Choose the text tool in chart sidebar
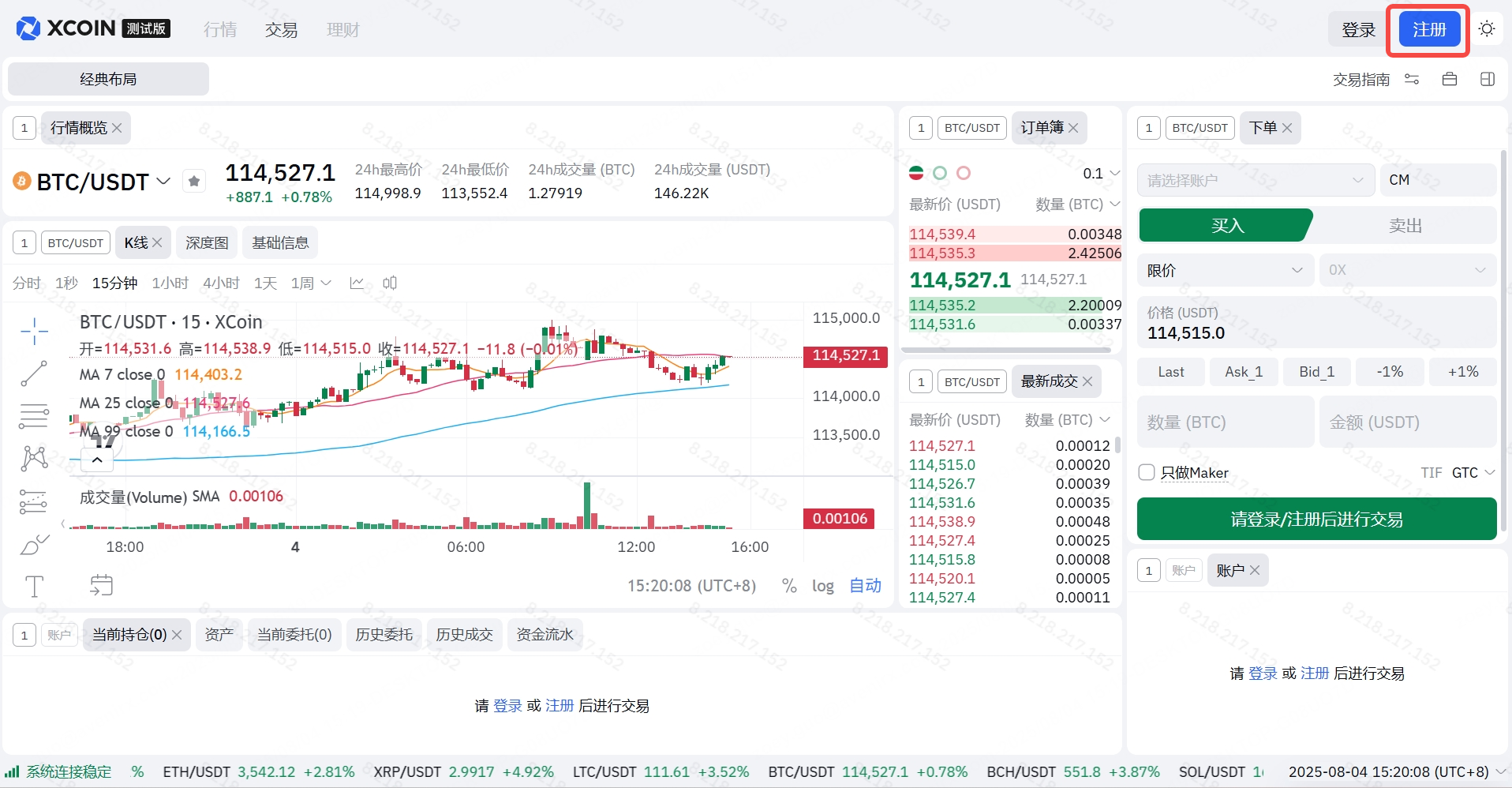The image size is (1512, 788). (x=34, y=586)
